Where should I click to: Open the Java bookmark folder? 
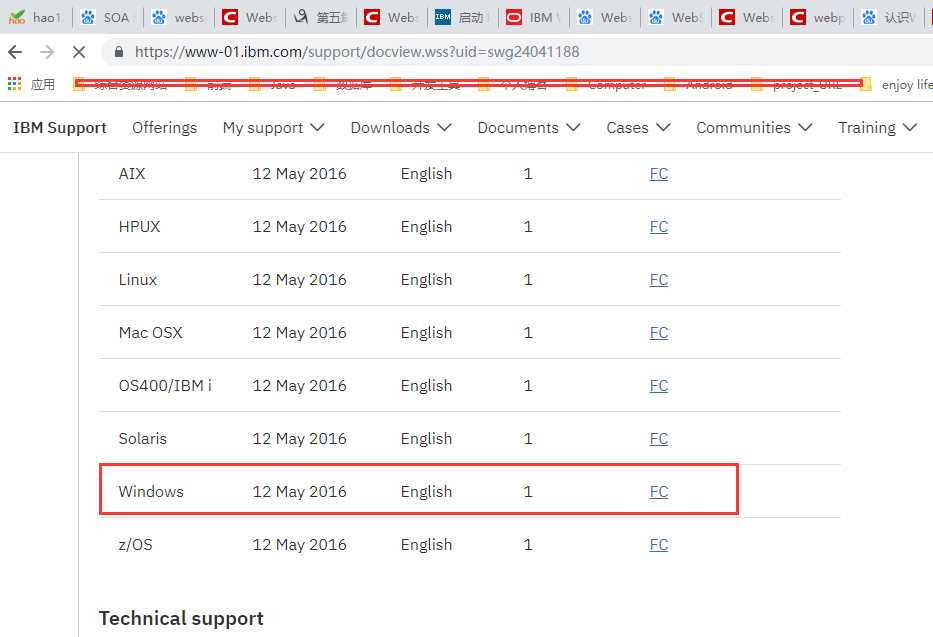(274, 84)
